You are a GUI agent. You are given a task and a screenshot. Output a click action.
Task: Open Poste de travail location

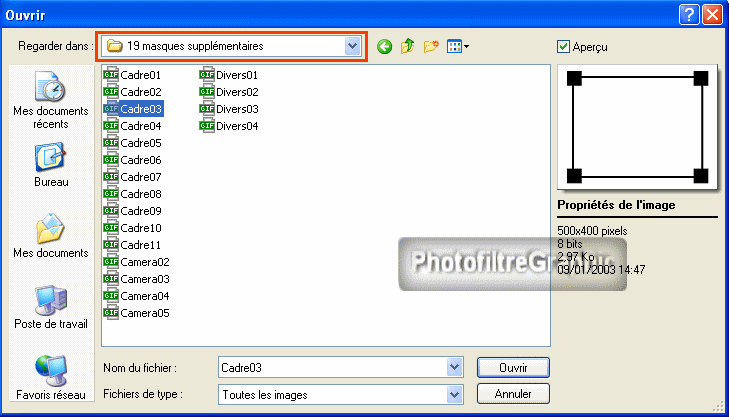(x=50, y=308)
